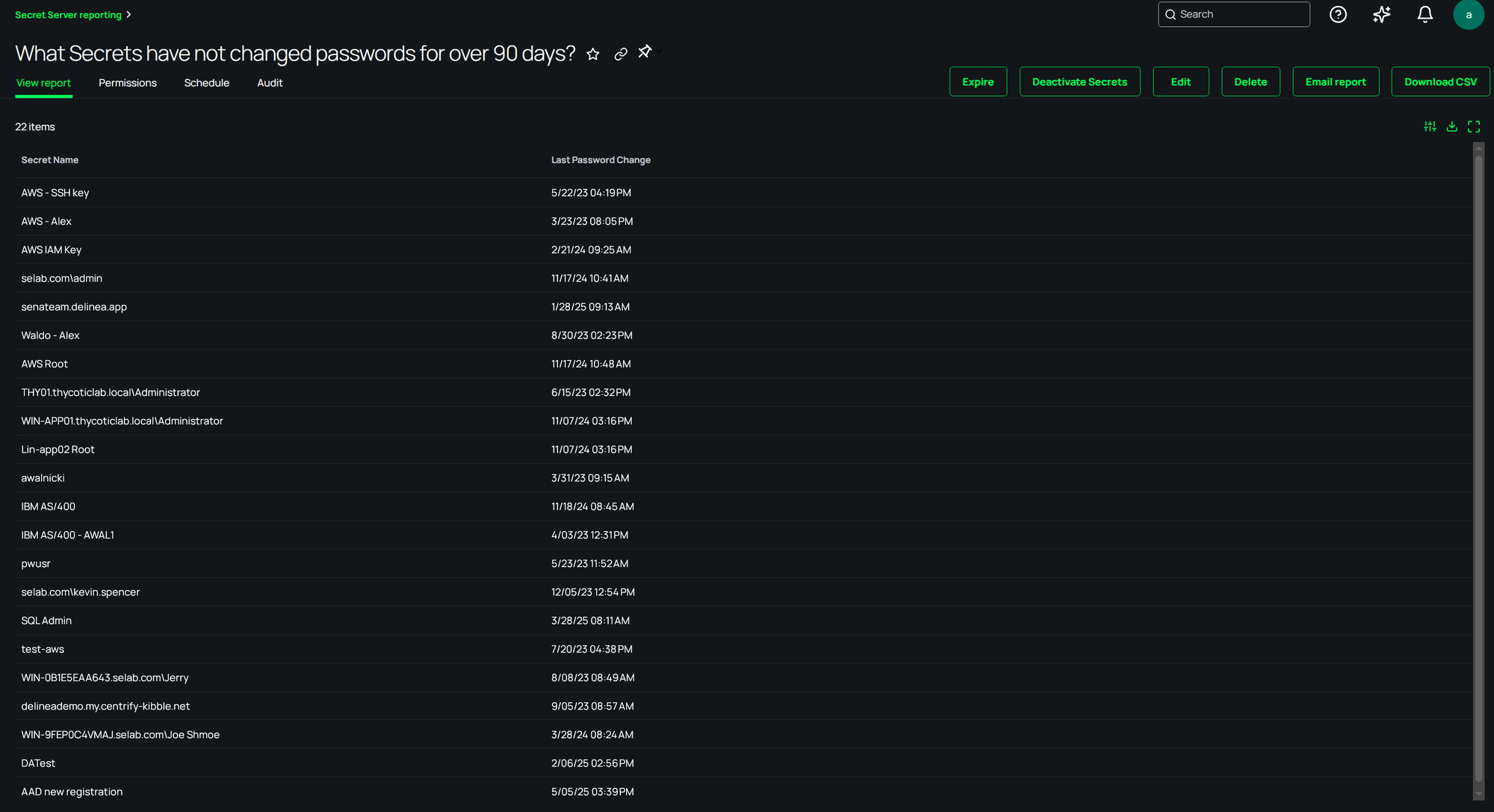Sort by Last Password Change column header

[601, 160]
